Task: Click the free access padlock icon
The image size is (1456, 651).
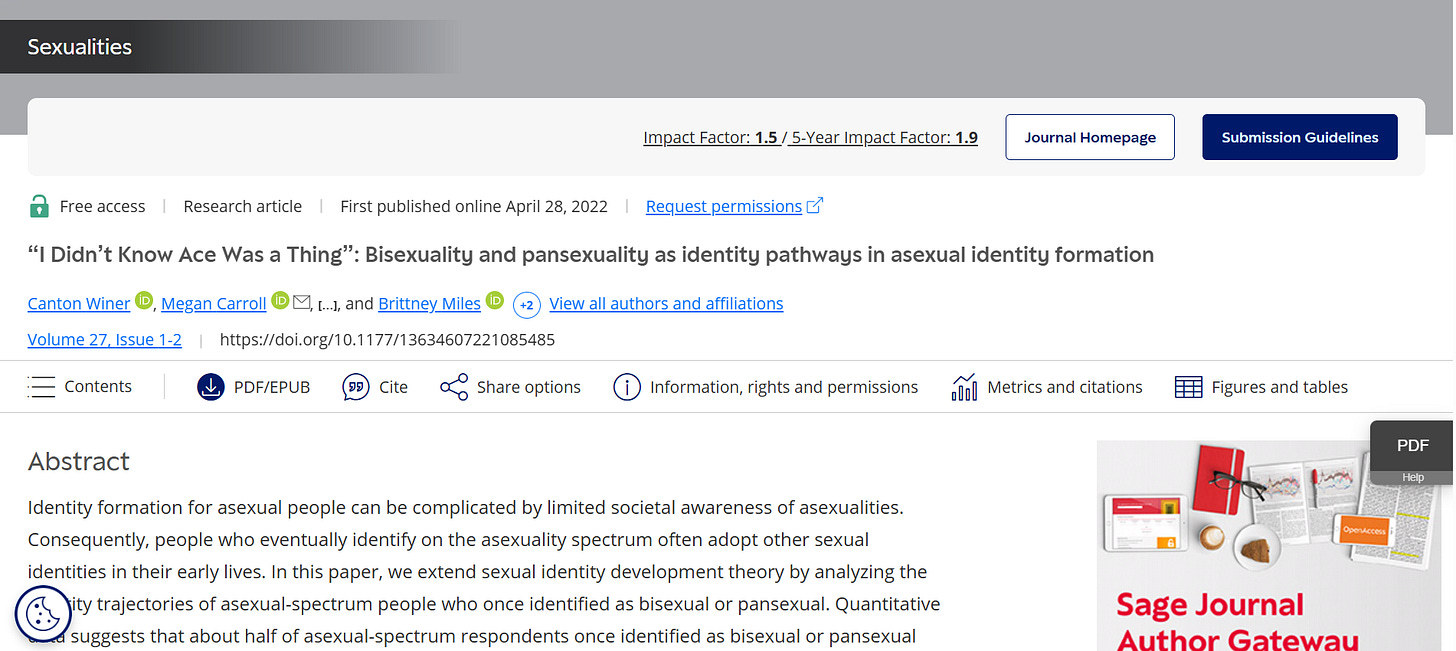Action: [x=39, y=205]
